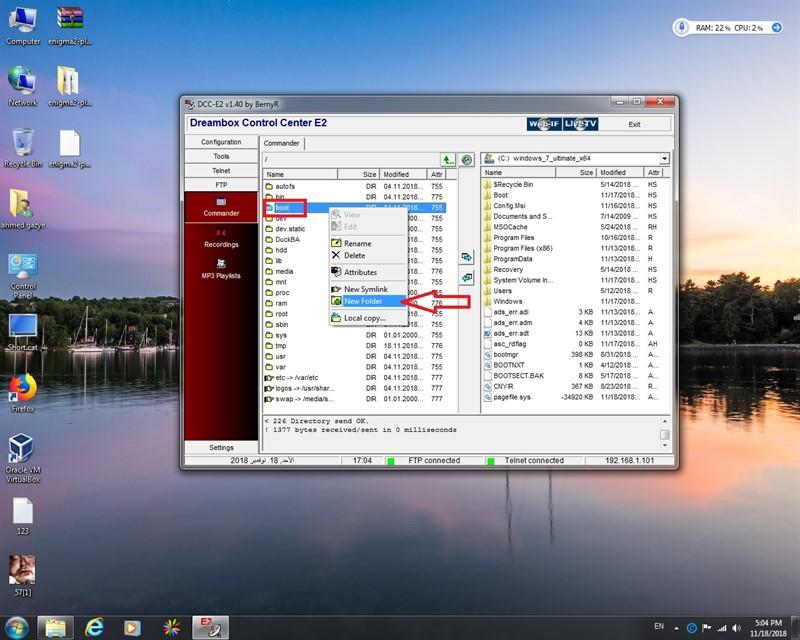Click the clock in the taskbar
The image size is (800, 640).
768,628
